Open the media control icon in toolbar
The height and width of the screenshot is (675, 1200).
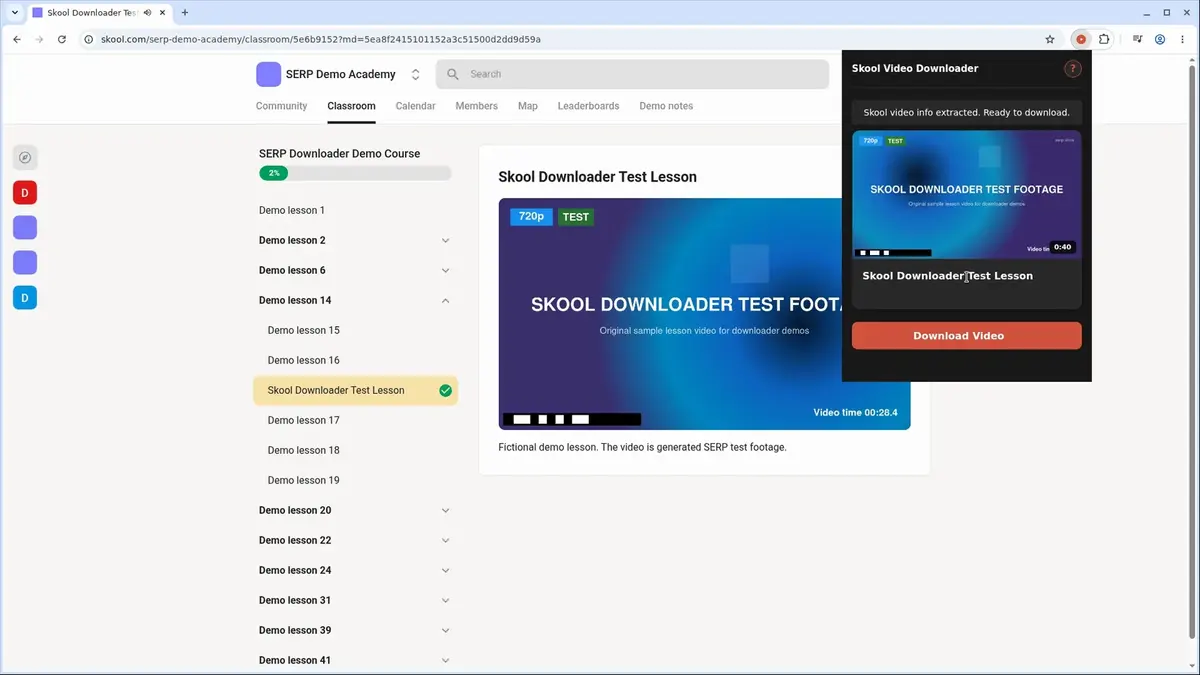point(1138,39)
